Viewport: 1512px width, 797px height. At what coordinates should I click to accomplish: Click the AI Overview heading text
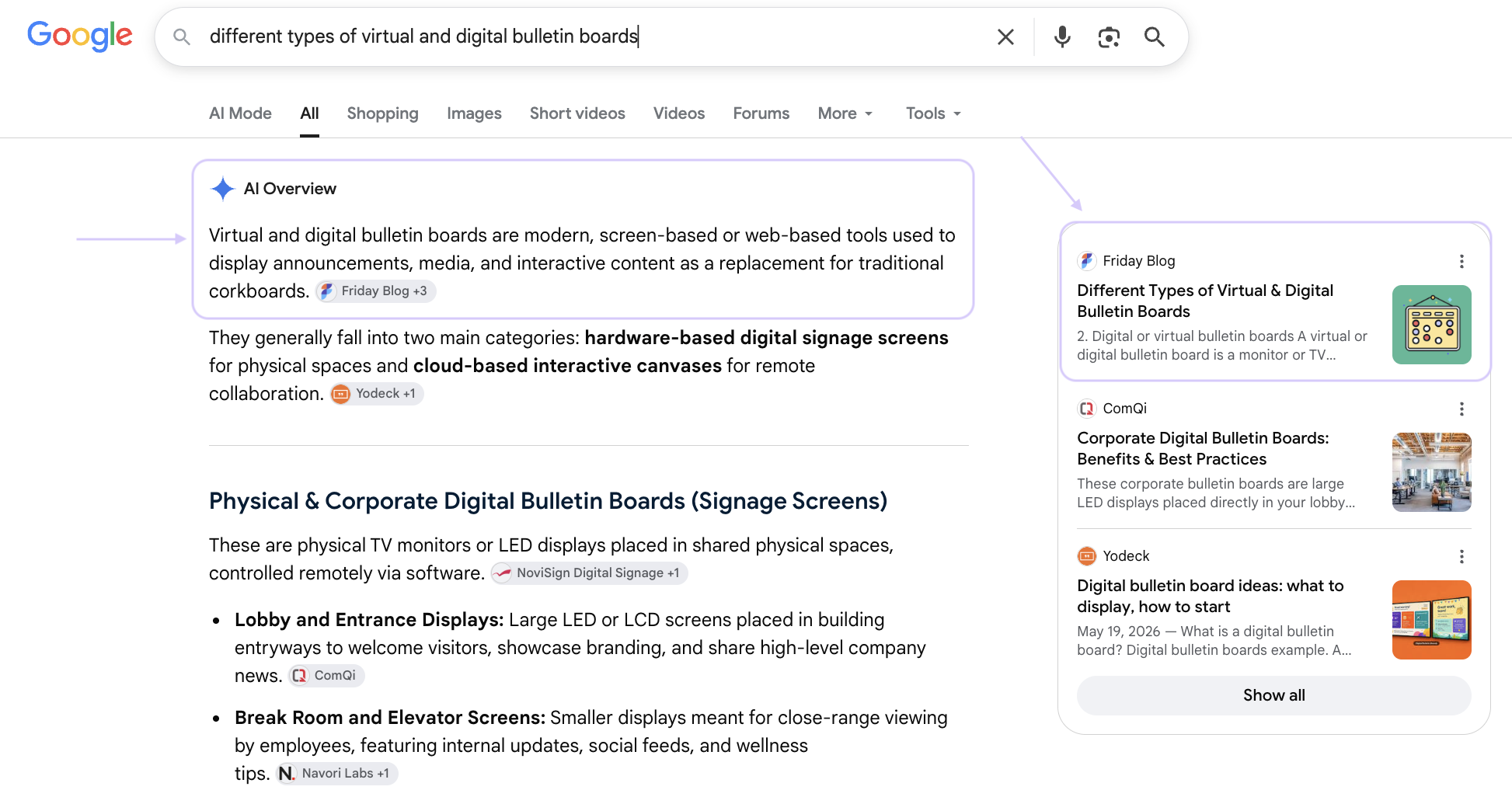pyautogui.click(x=290, y=189)
